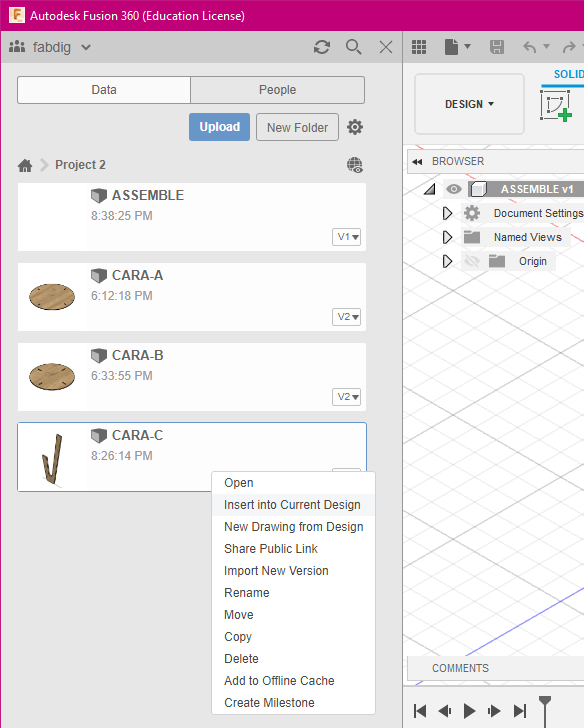
Task: Open the data panel settings gear
Action: (355, 127)
